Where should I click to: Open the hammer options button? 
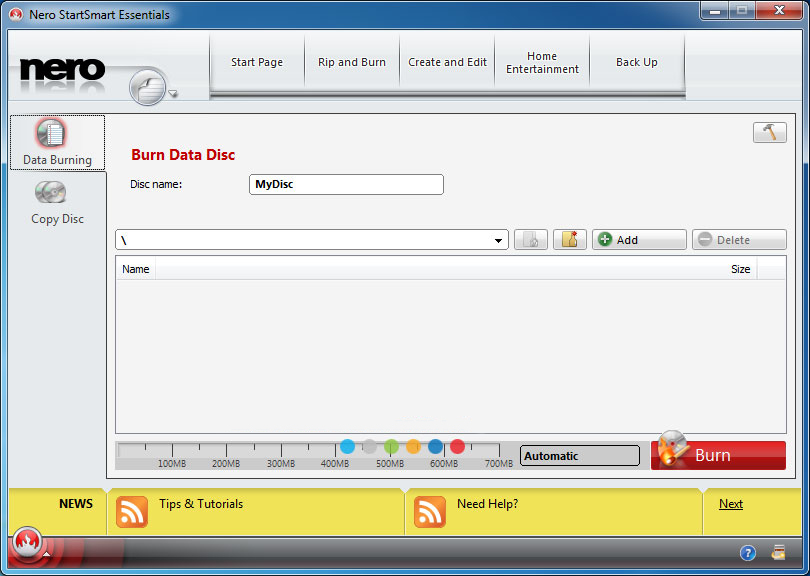pyautogui.click(x=769, y=133)
